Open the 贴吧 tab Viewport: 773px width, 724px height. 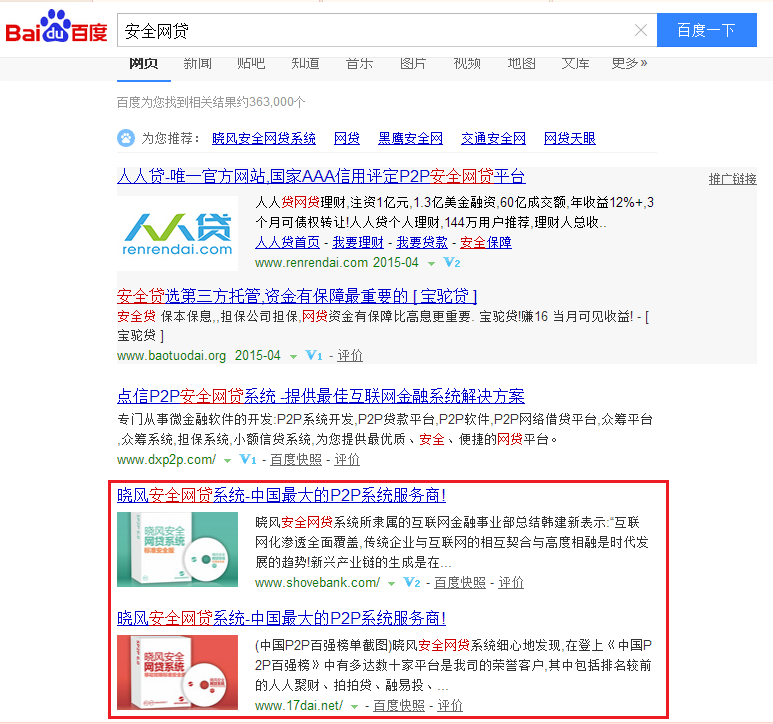pyautogui.click(x=251, y=63)
